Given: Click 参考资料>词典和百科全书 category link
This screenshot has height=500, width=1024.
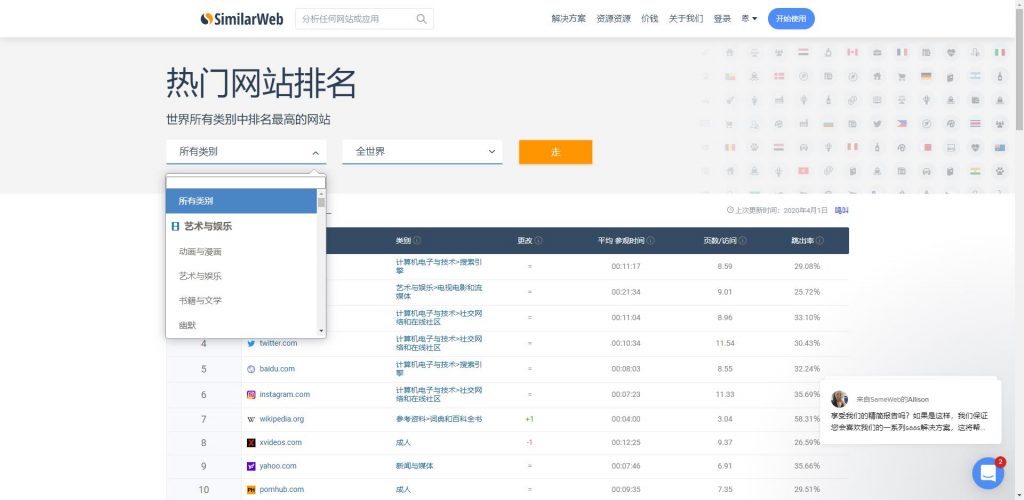Looking at the screenshot, I should [439, 419].
